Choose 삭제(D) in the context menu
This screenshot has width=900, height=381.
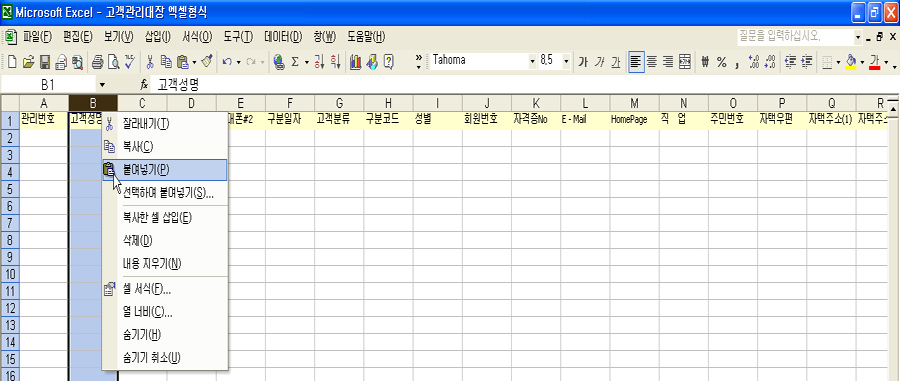pyautogui.click(x=165, y=240)
